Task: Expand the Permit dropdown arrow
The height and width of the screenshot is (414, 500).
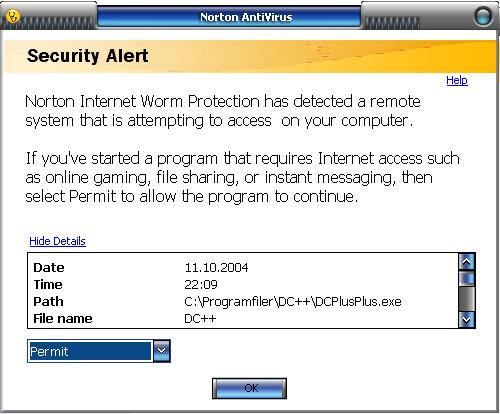Action: (162, 351)
